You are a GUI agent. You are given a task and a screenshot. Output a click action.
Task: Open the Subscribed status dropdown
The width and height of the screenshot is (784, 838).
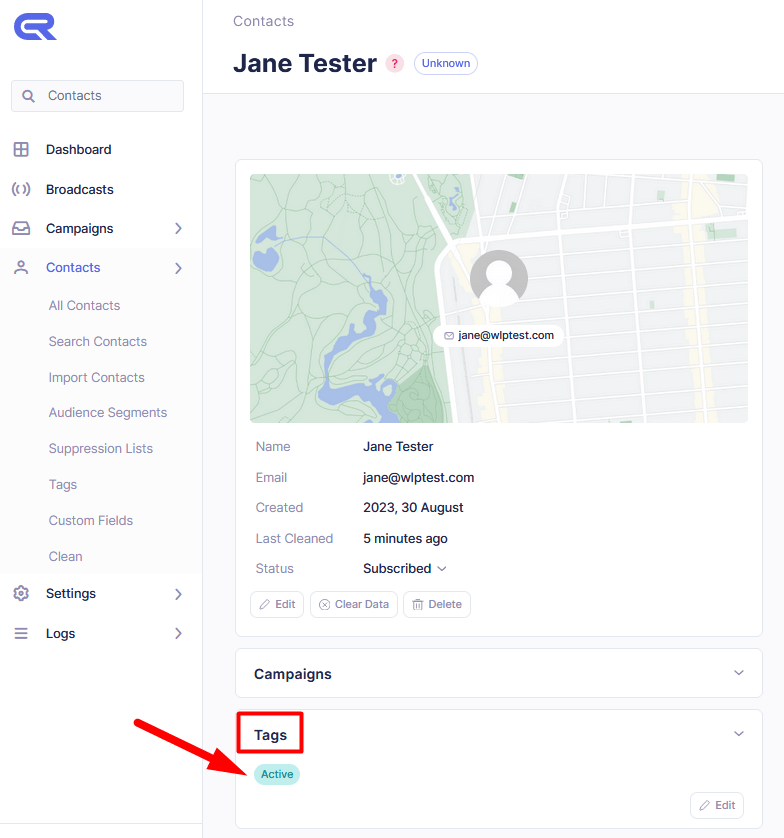pyautogui.click(x=405, y=569)
